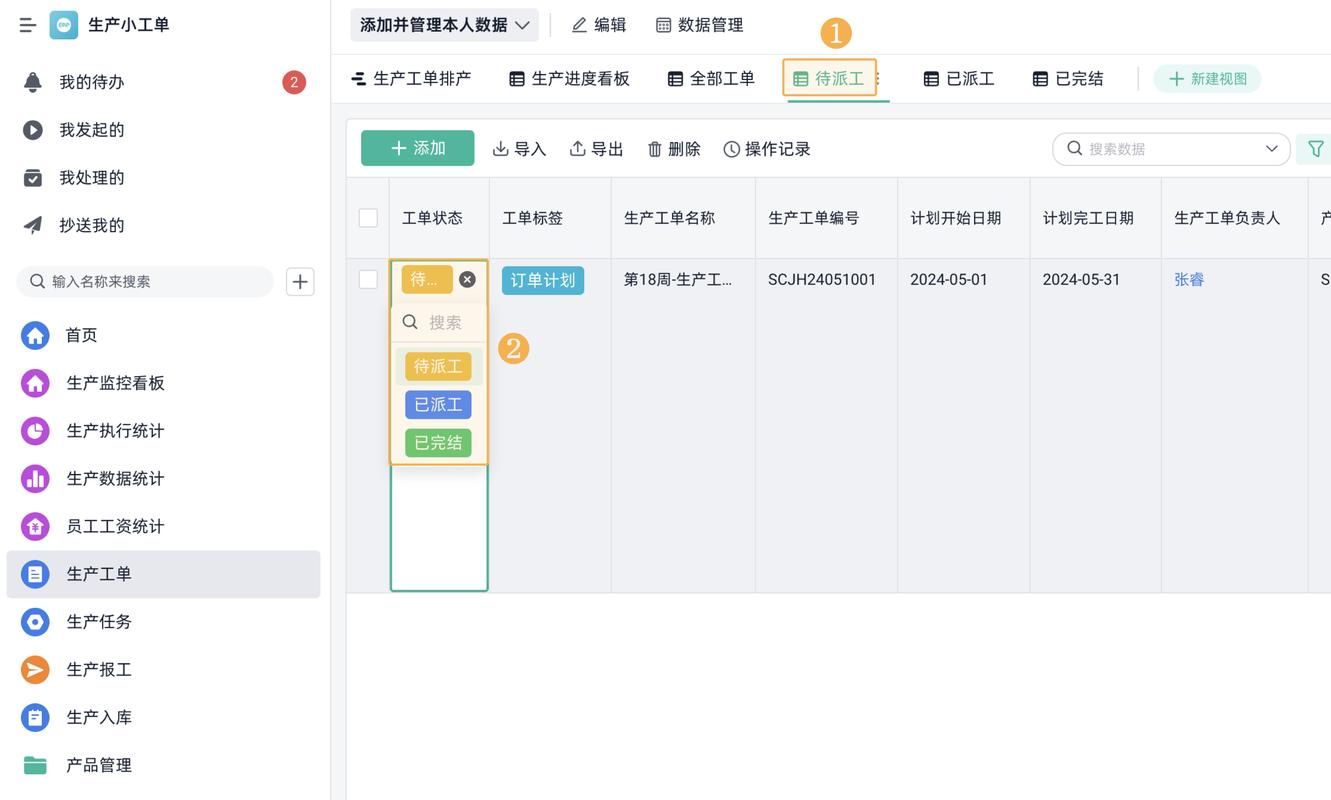The width and height of the screenshot is (1331, 800).
Task: Click the green filter funnel icon
Action: click(x=1315, y=149)
